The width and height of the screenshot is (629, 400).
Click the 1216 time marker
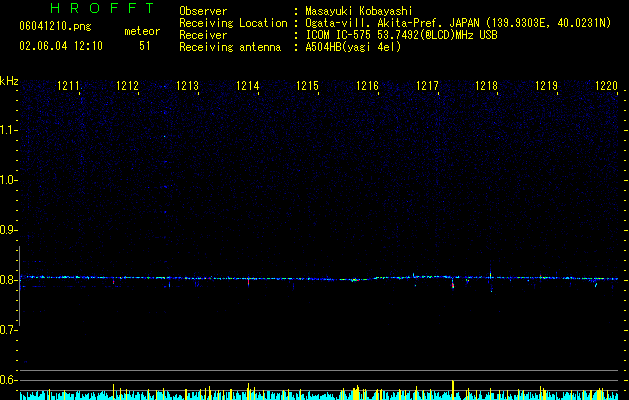(x=367, y=86)
